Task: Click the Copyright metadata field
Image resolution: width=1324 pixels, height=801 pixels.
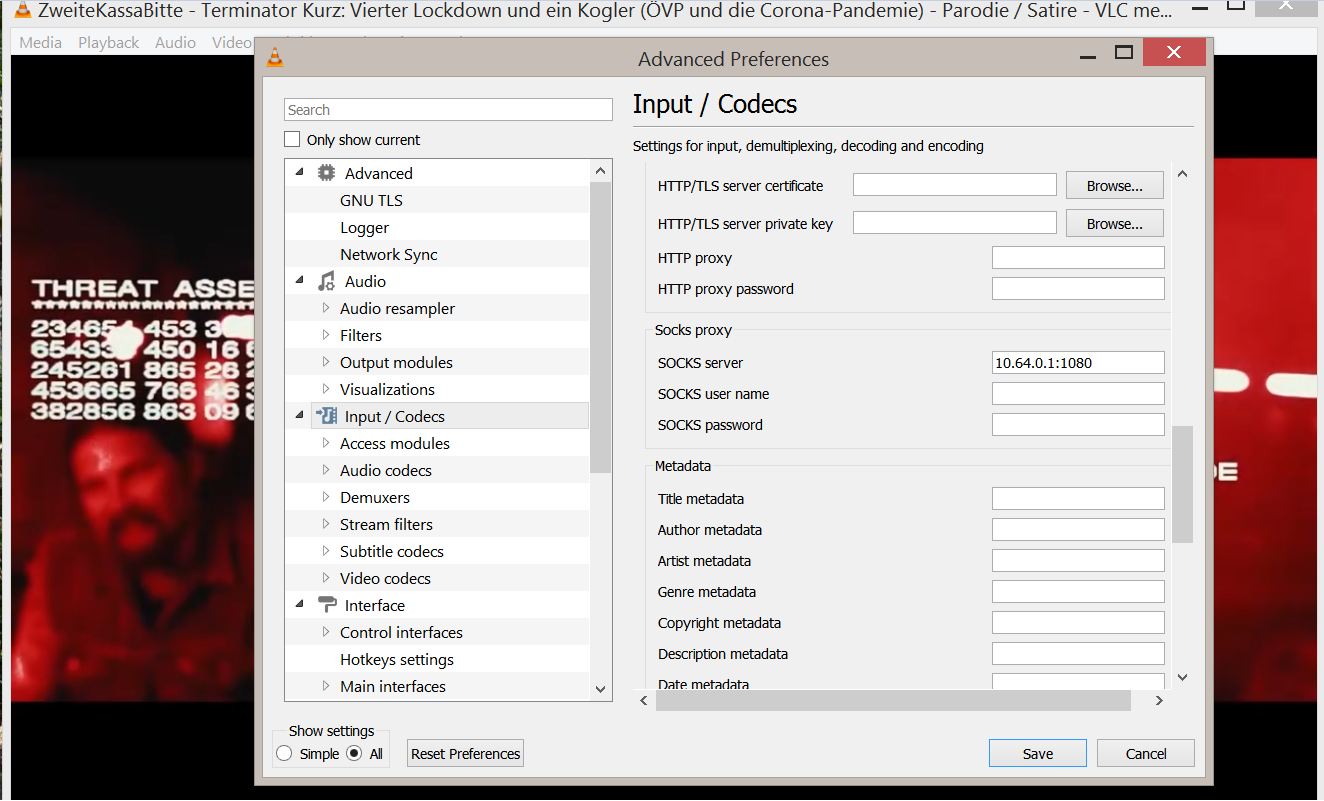Action: 1078,623
